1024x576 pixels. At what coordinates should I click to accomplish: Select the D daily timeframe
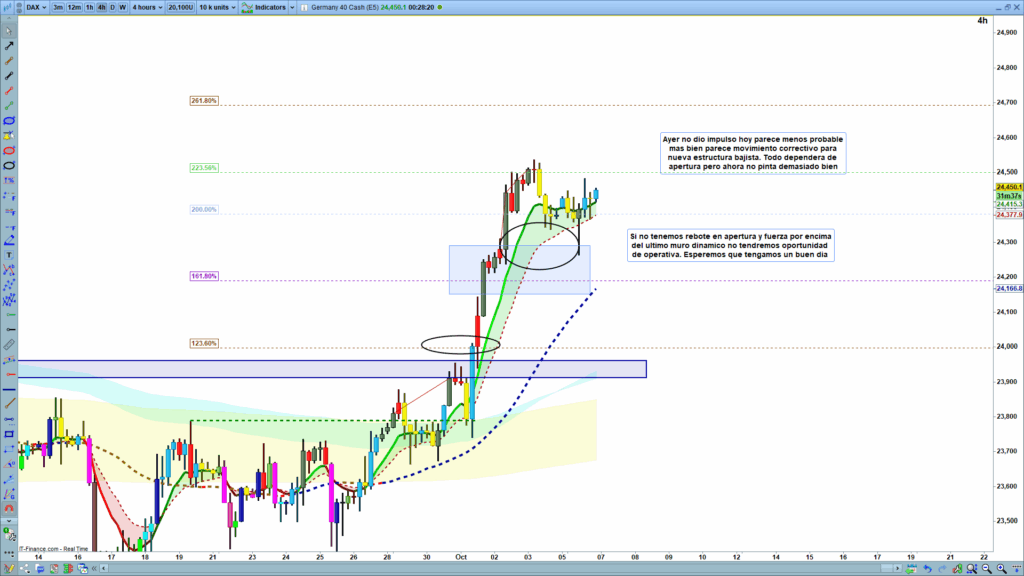point(112,7)
